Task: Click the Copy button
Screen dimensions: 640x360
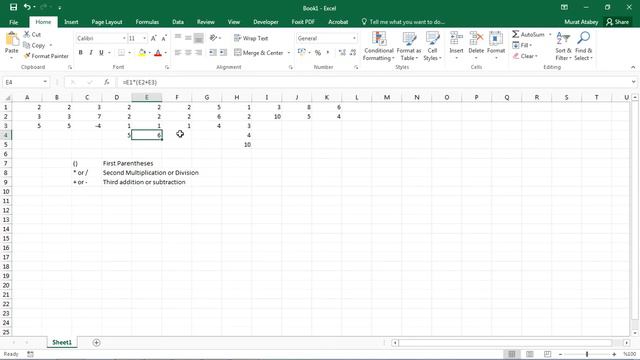Action: point(34,45)
